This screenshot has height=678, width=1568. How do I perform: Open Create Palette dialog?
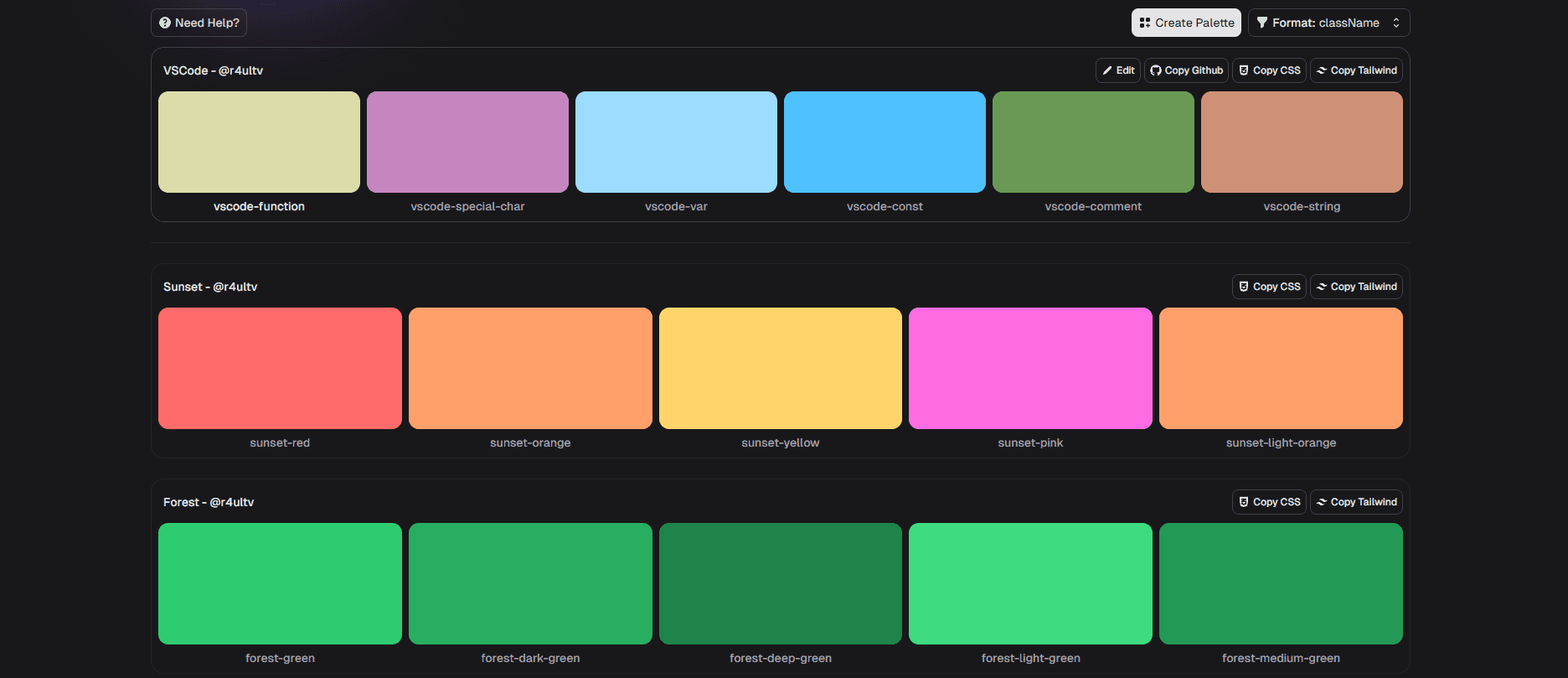pos(1186,23)
